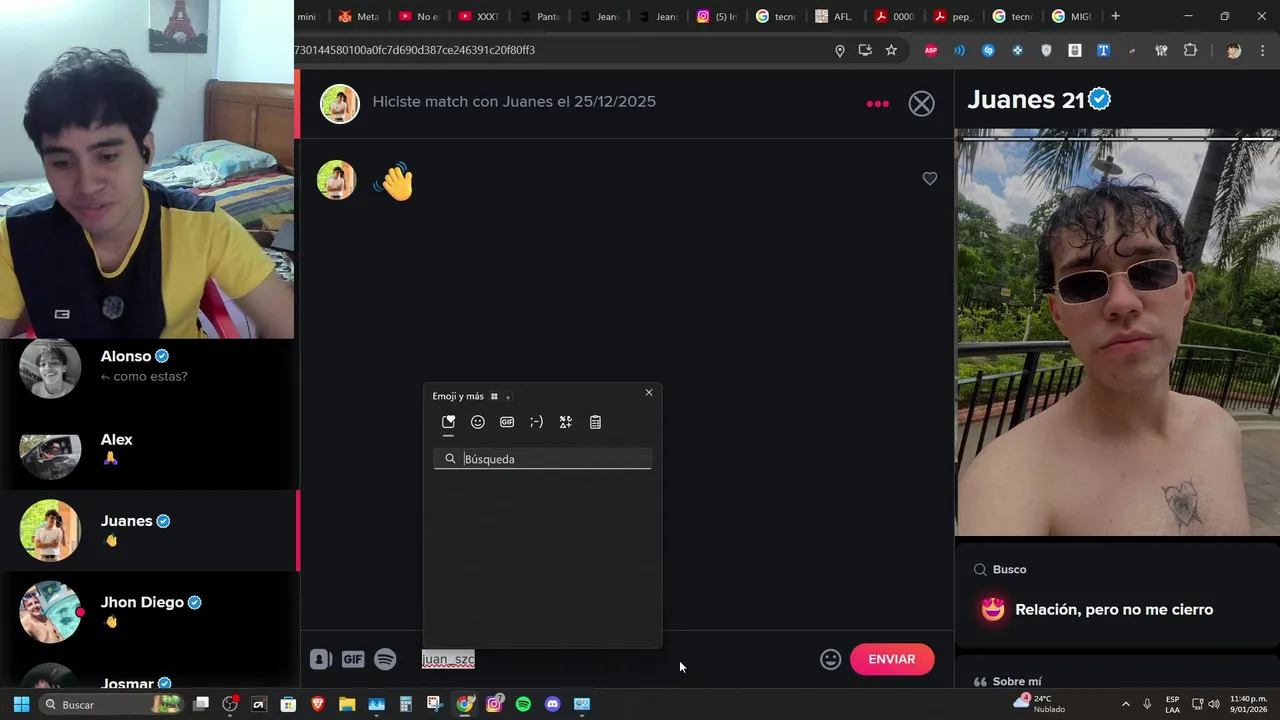Click the Busco section label
This screenshot has height=720, width=1280.
point(1009,569)
